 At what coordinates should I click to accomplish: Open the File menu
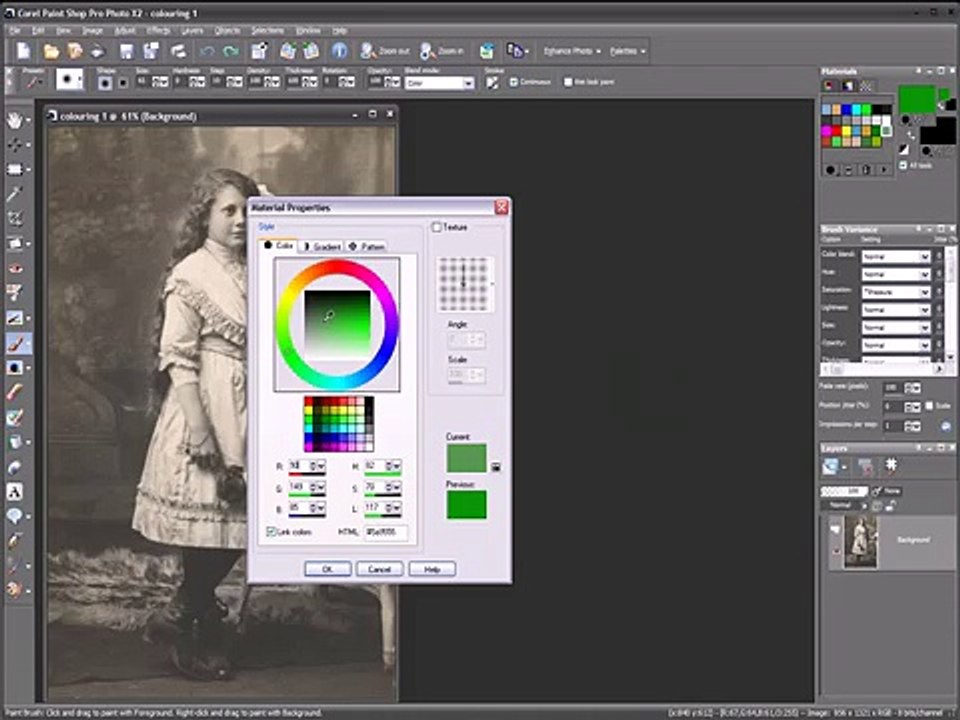click(15, 30)
